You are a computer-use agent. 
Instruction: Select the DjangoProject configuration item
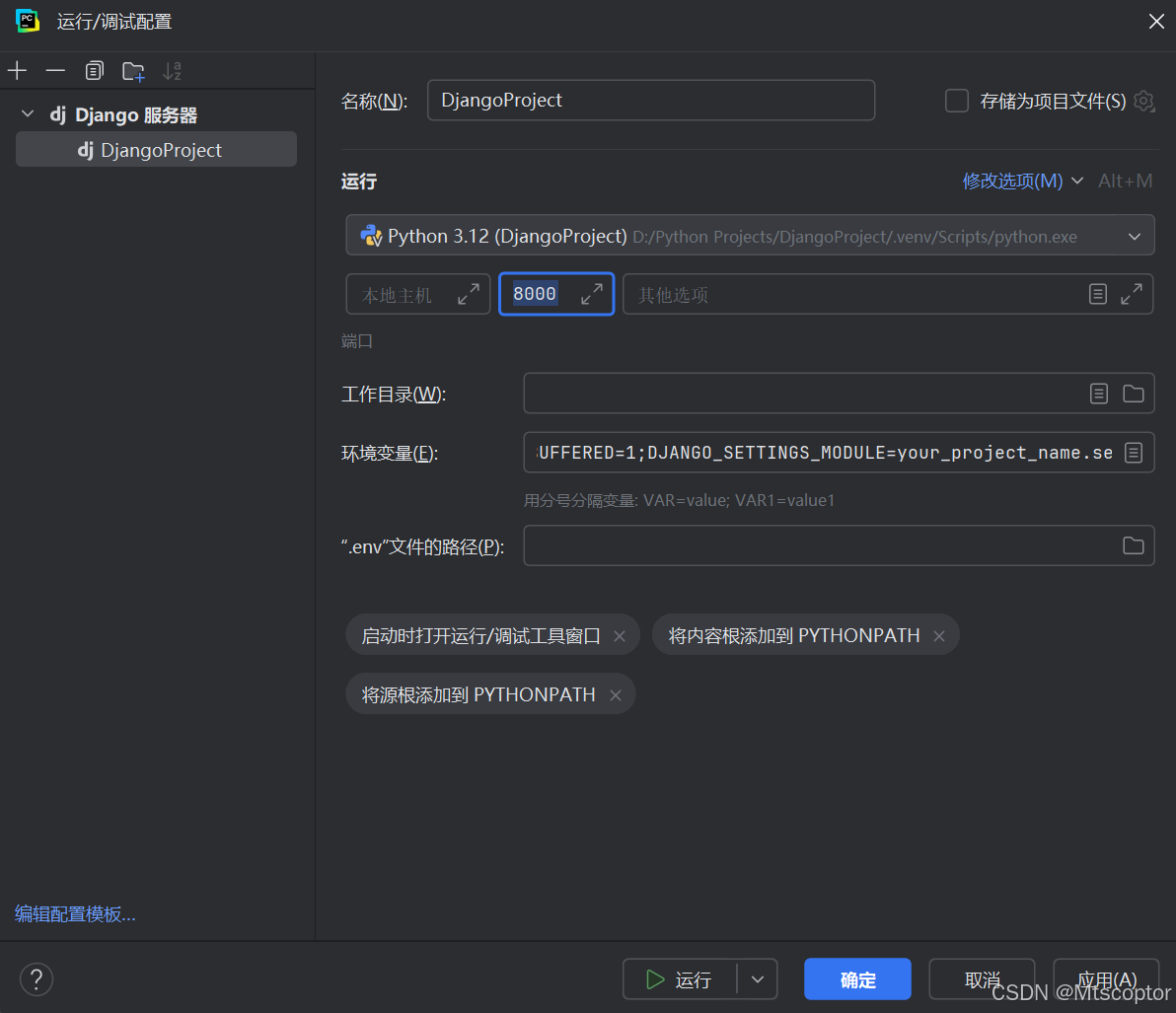(x=156, y=150)
